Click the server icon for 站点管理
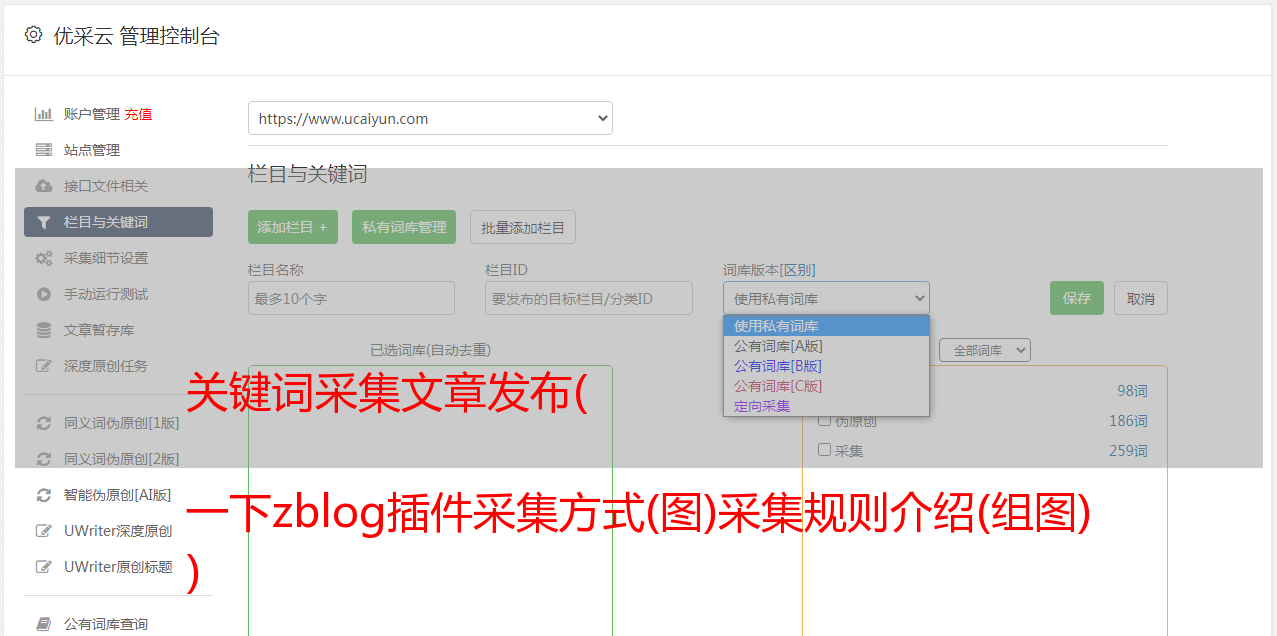The image size is (1277, 636). click(43, 150)
